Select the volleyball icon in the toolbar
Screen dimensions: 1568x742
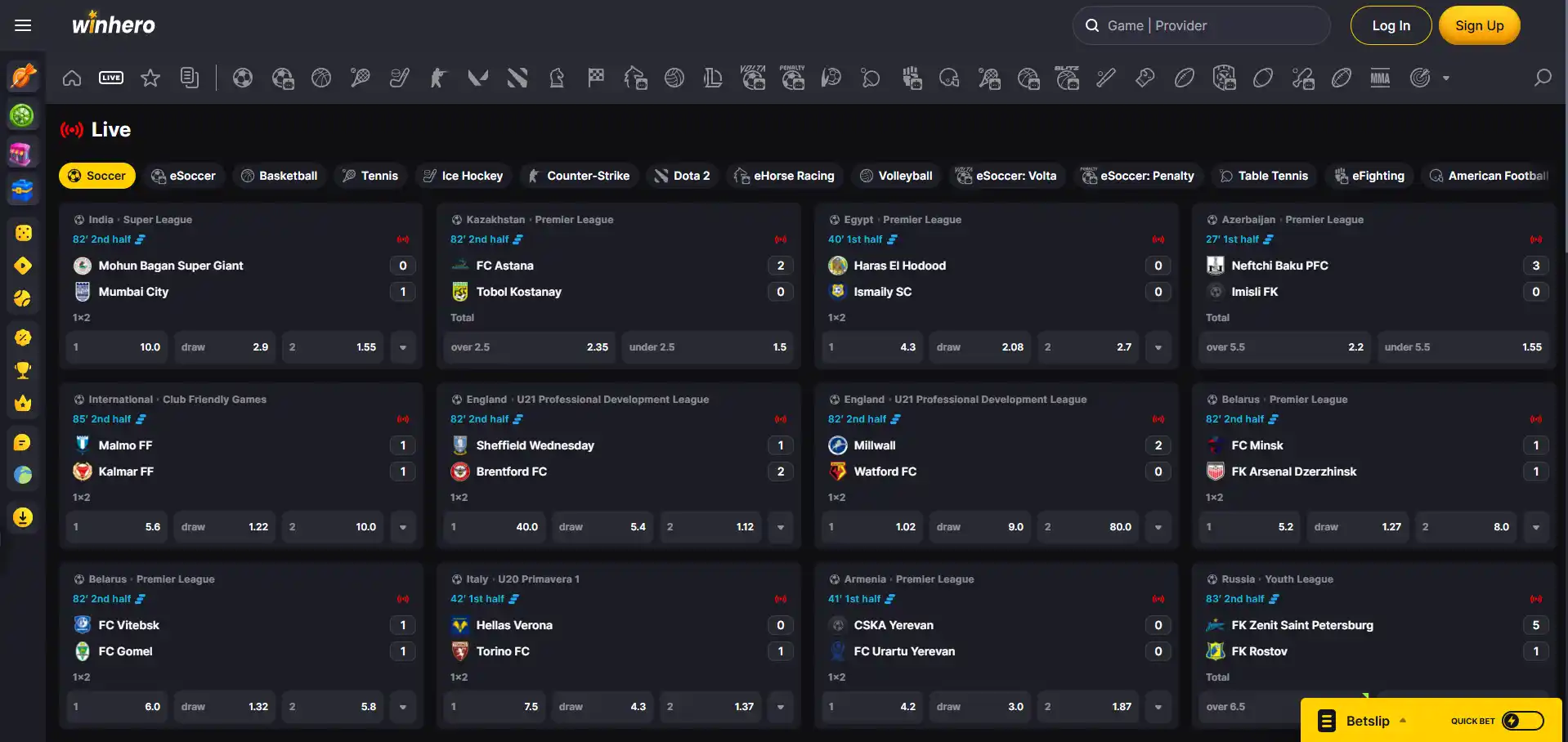[x=674, y=78]
